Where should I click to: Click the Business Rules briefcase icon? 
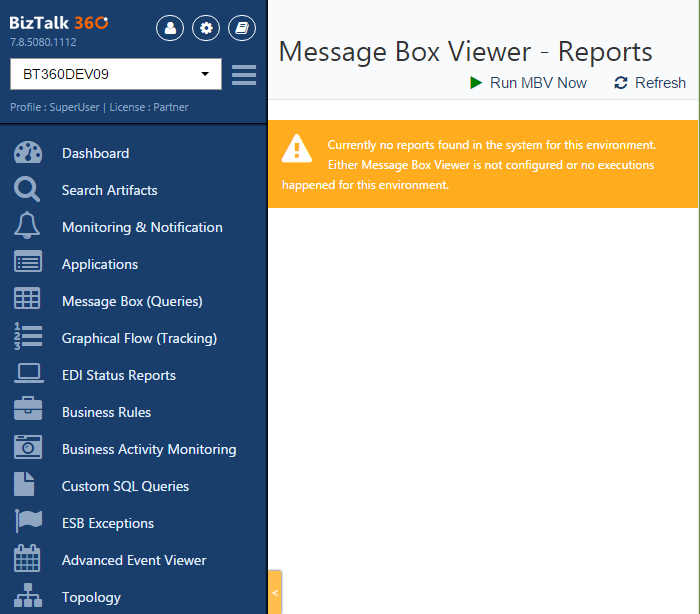[28, 409]
